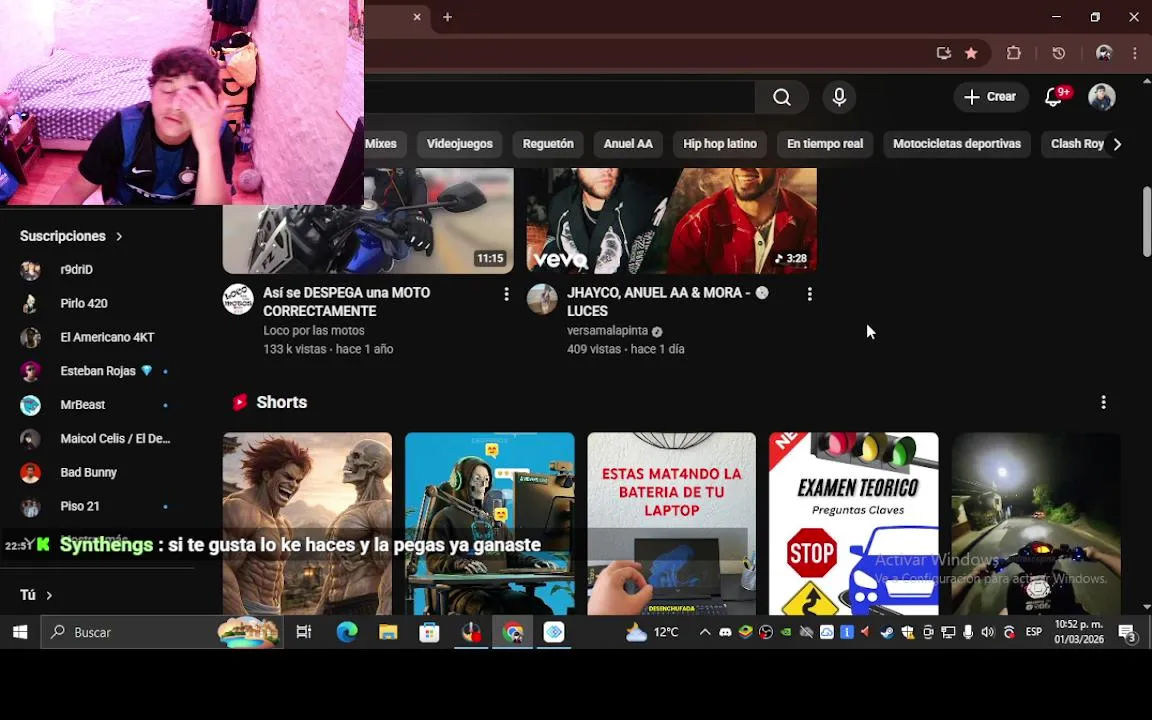Open volume control speaker icon
The image size is (1152, 720).
[987, 632]
